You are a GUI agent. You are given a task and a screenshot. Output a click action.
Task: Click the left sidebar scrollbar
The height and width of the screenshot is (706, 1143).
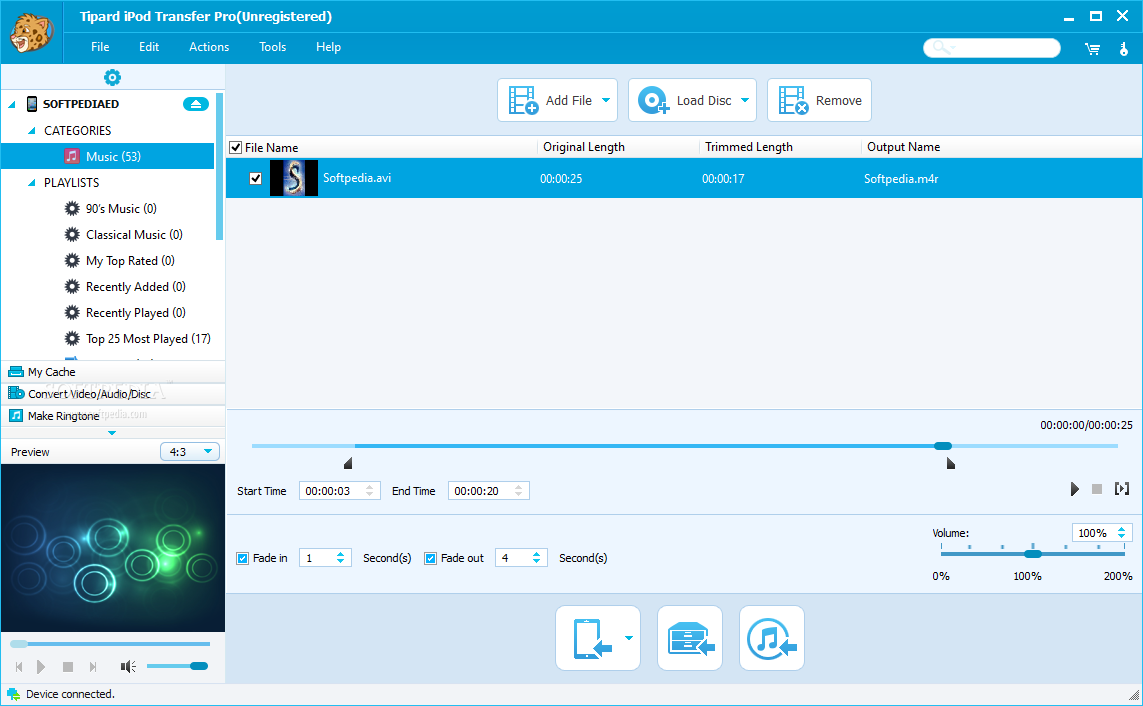click(219, 166)
